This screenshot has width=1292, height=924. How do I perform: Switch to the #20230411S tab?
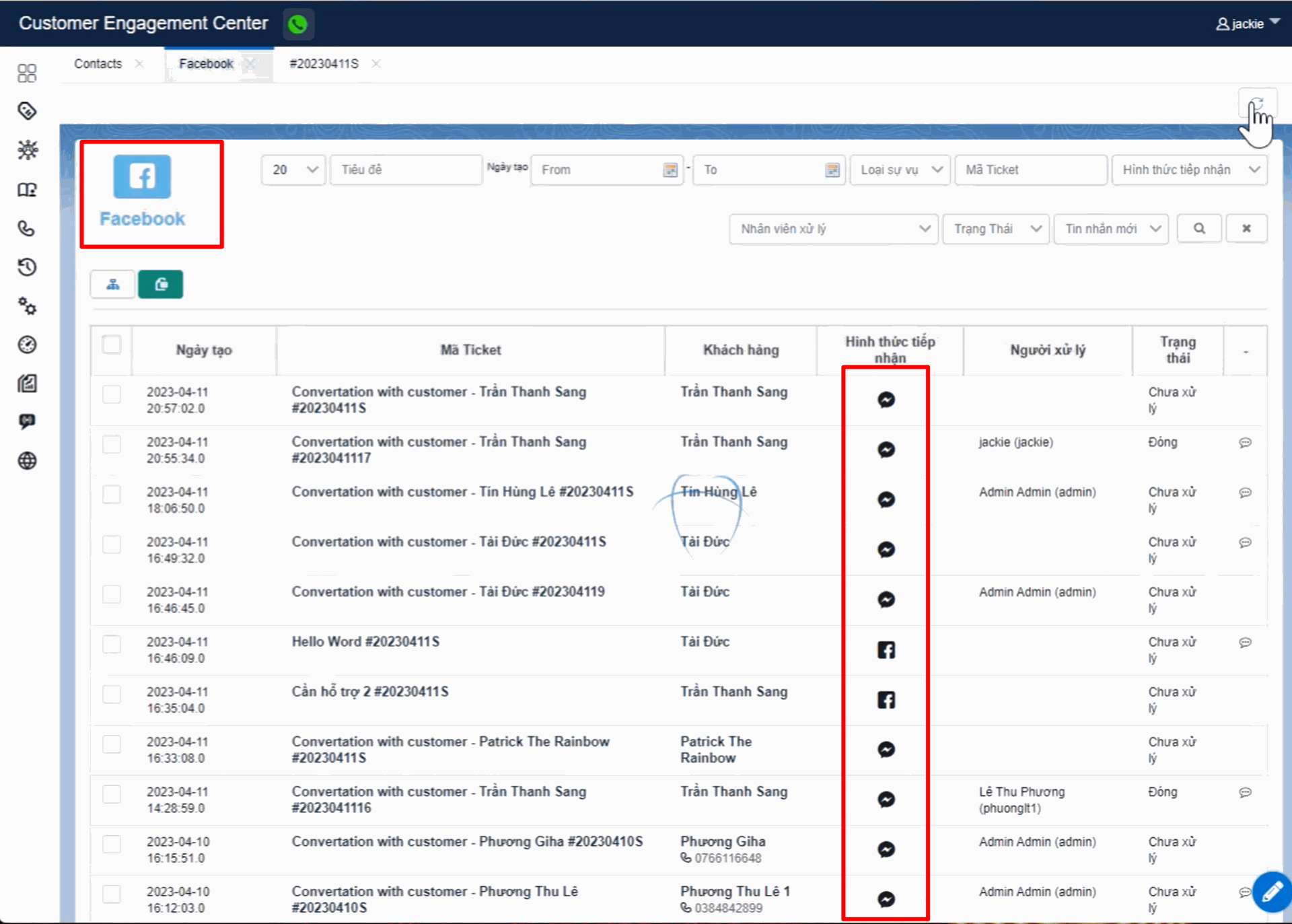pyautogui.click(x=324, y=64)
